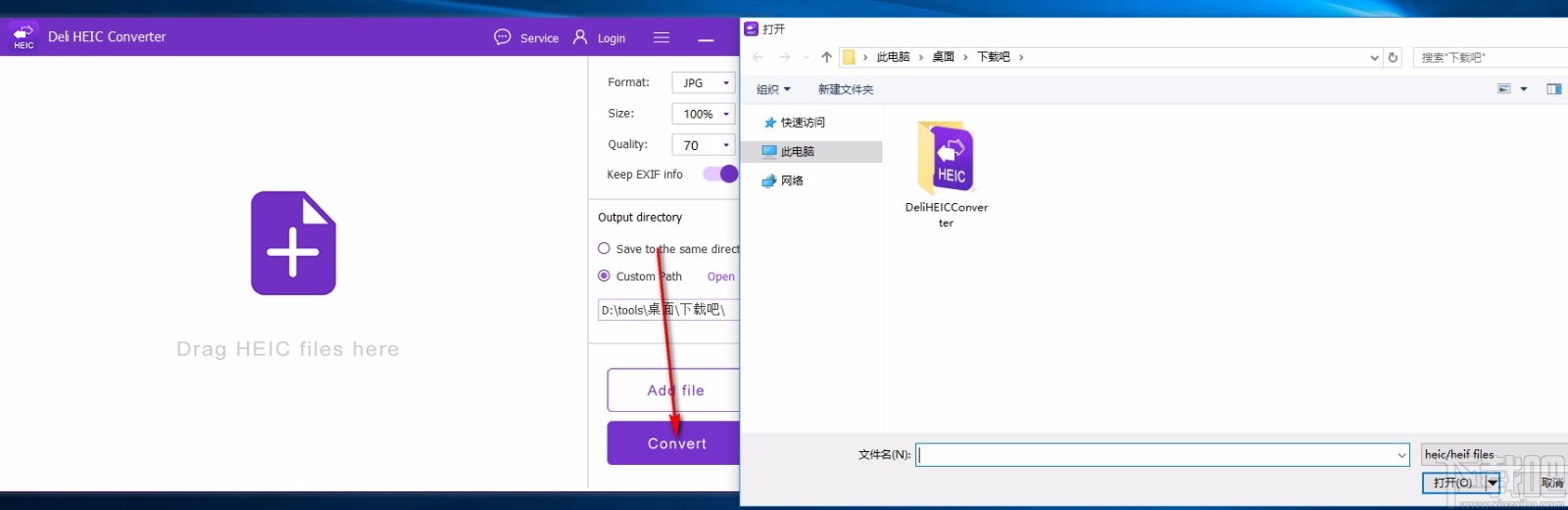Click the Convert button

tap(674, 443)
